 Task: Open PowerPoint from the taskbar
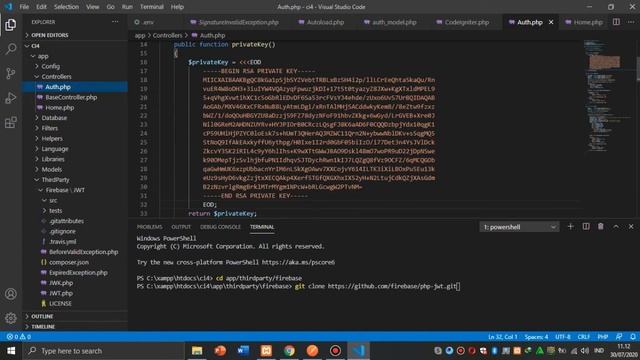220,351
